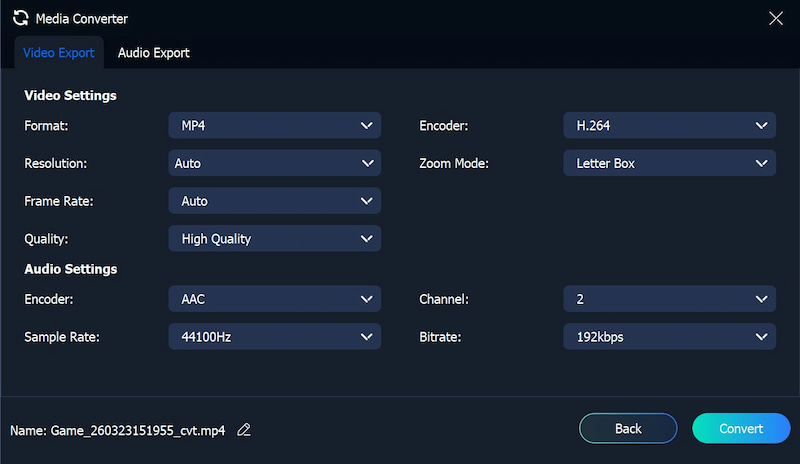Expand the H.264 video Encoder dropdown
Viewport: 800px width, 464px height.
pyautogui.click(x=669, y=126)
